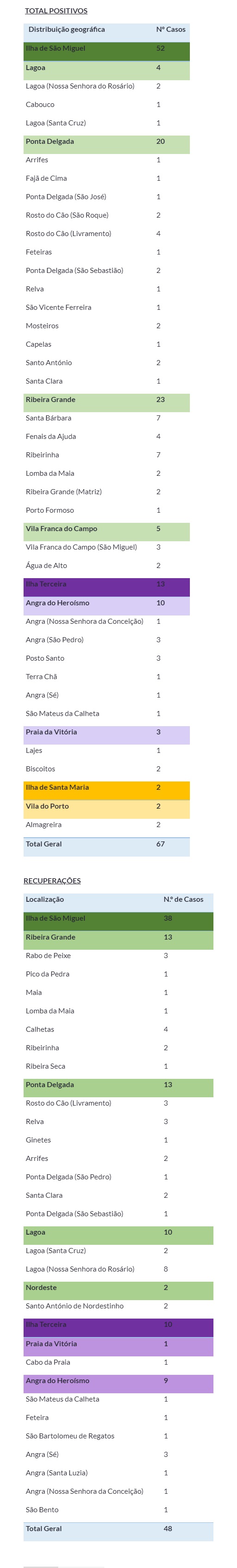The image size is (237, 1568).
Task: Click the purple Ilha Terceira row showing 13
Action: 107,584
